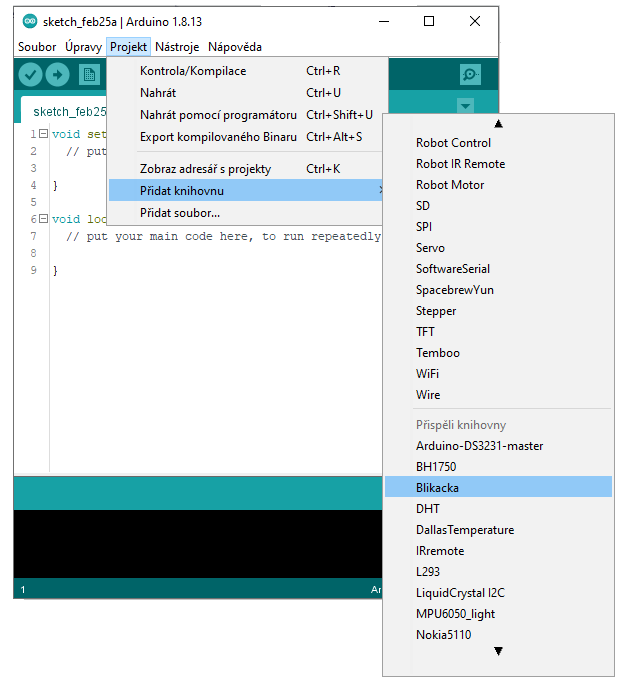Open the tab dropdown arrow button
The width and height of the screenshot is (636, 687).
pos(465,106)
